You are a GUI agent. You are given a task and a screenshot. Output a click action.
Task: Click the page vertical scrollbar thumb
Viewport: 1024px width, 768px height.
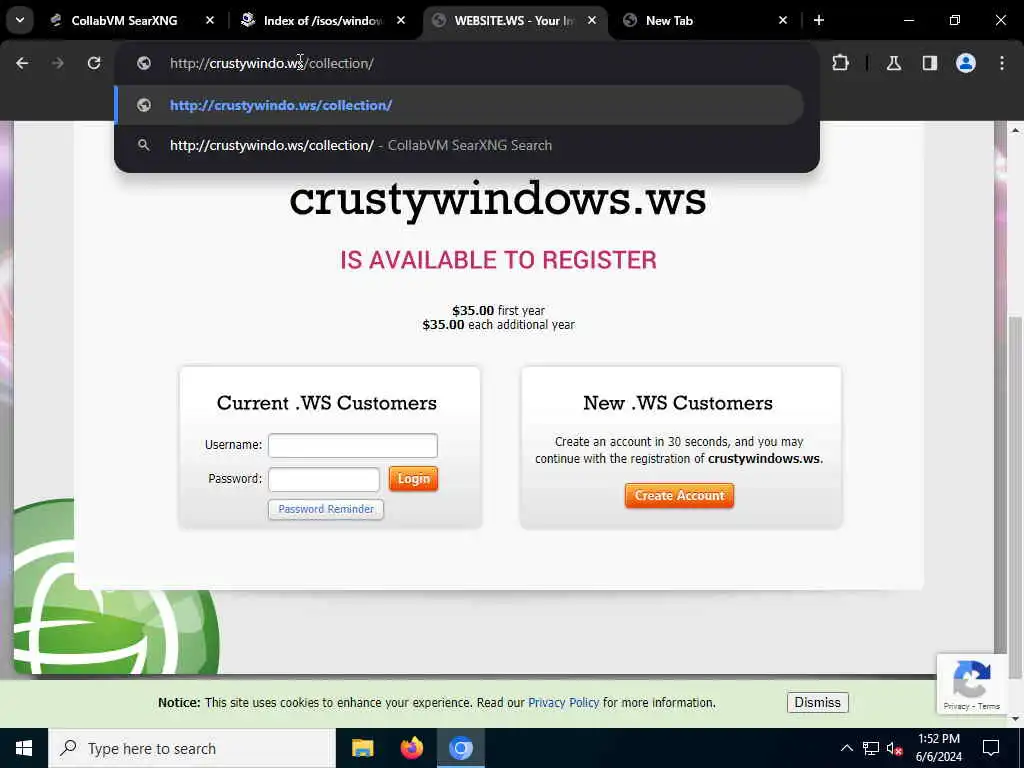click(x=1015, y=496)
